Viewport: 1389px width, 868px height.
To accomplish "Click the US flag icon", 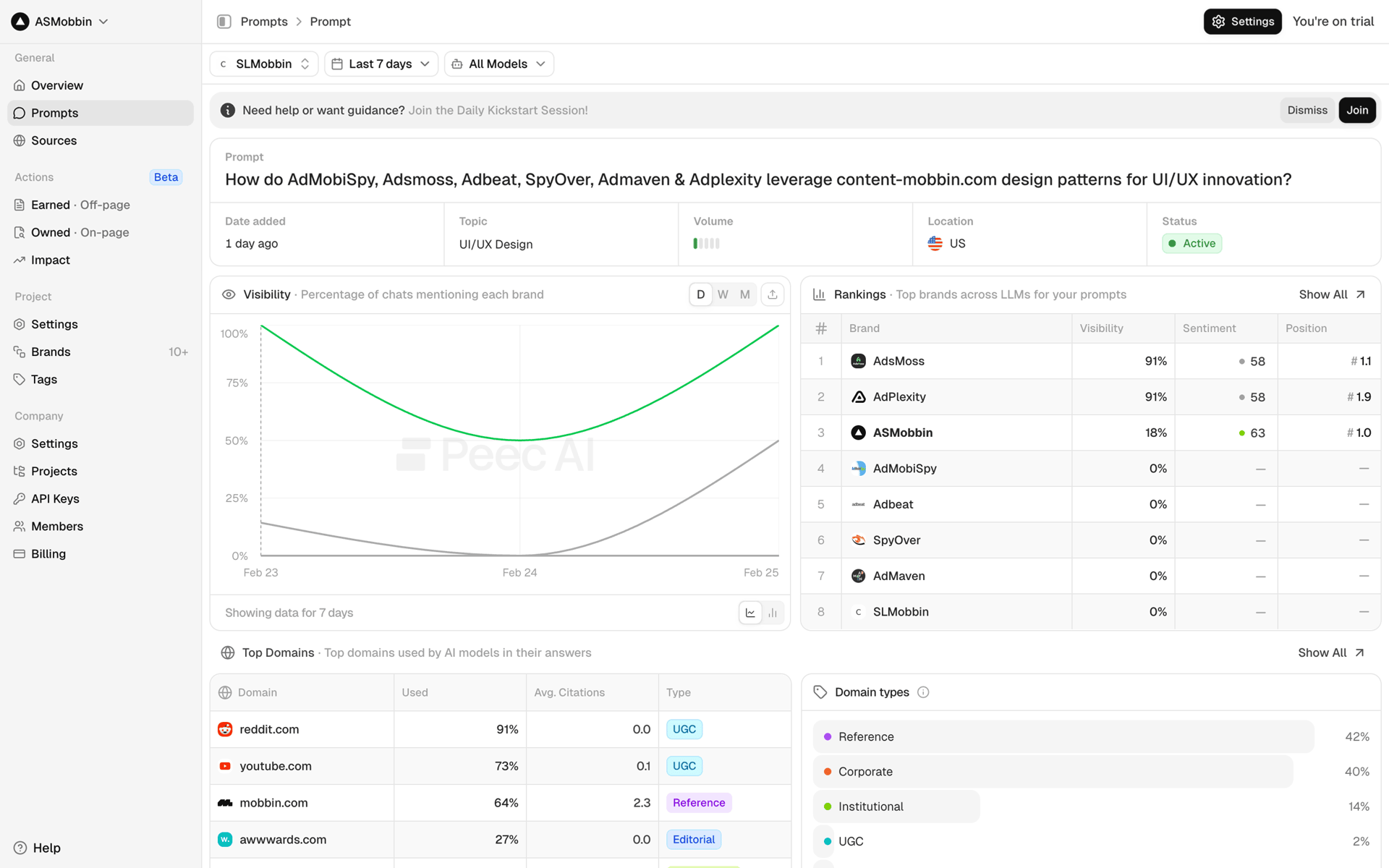I will point(935,244).
